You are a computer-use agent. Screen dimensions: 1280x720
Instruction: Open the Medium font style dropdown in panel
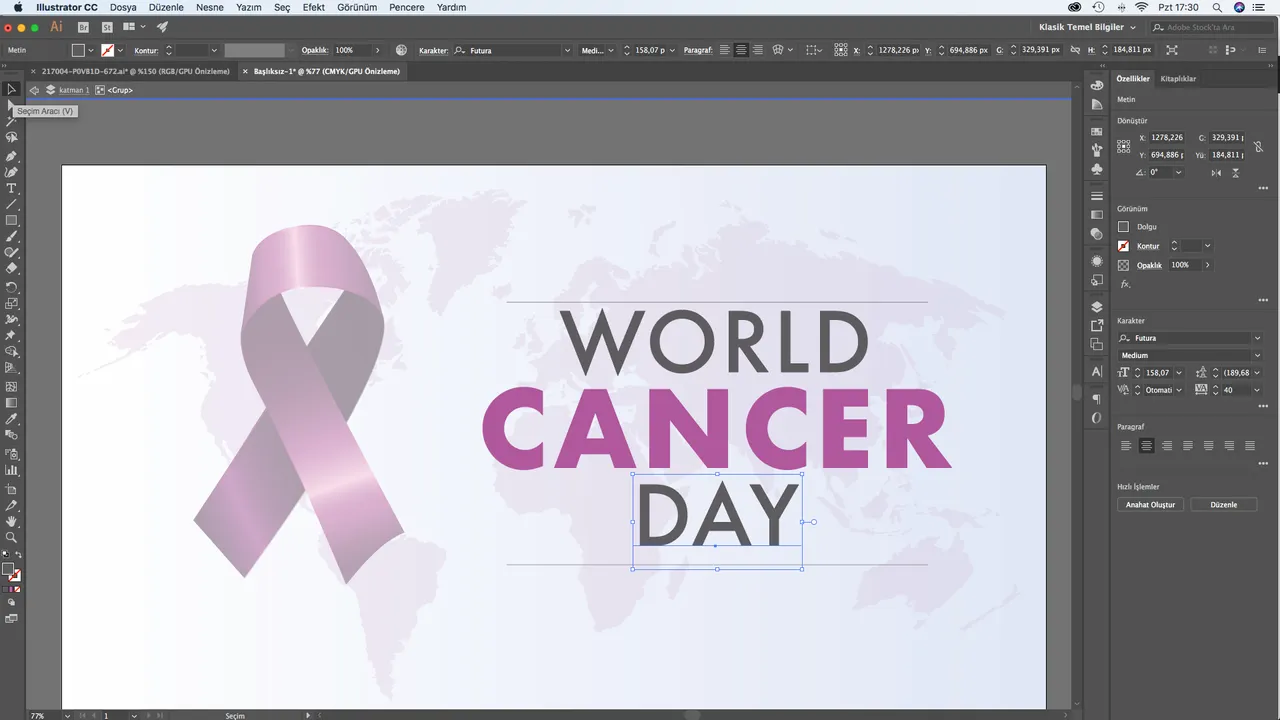(1257, 355)
